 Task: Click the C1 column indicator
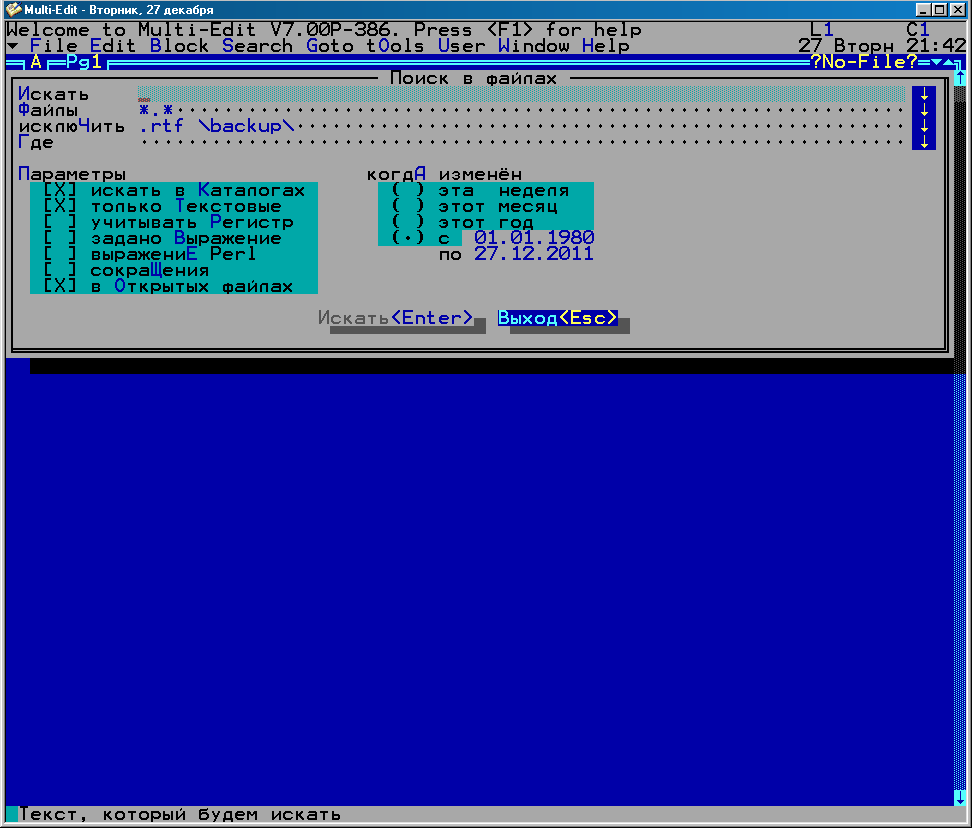pyautogui.click(x=917, y=30)
